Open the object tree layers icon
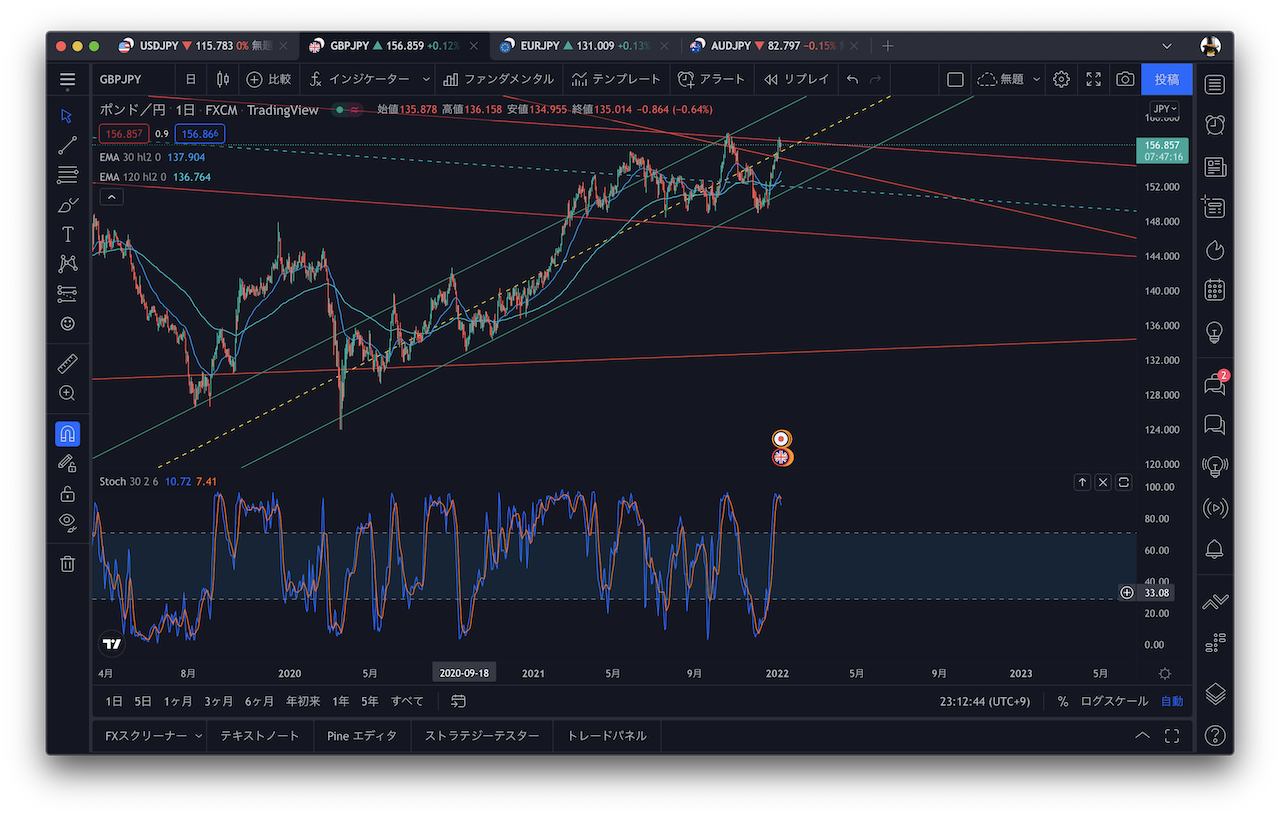This screenshot has height=816, width=1280. (x=1215, y=693)
